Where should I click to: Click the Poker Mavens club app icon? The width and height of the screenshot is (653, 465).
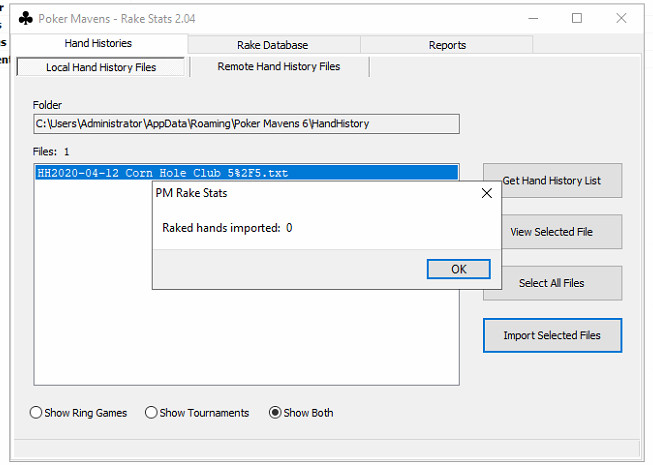(x=25, y=18)
